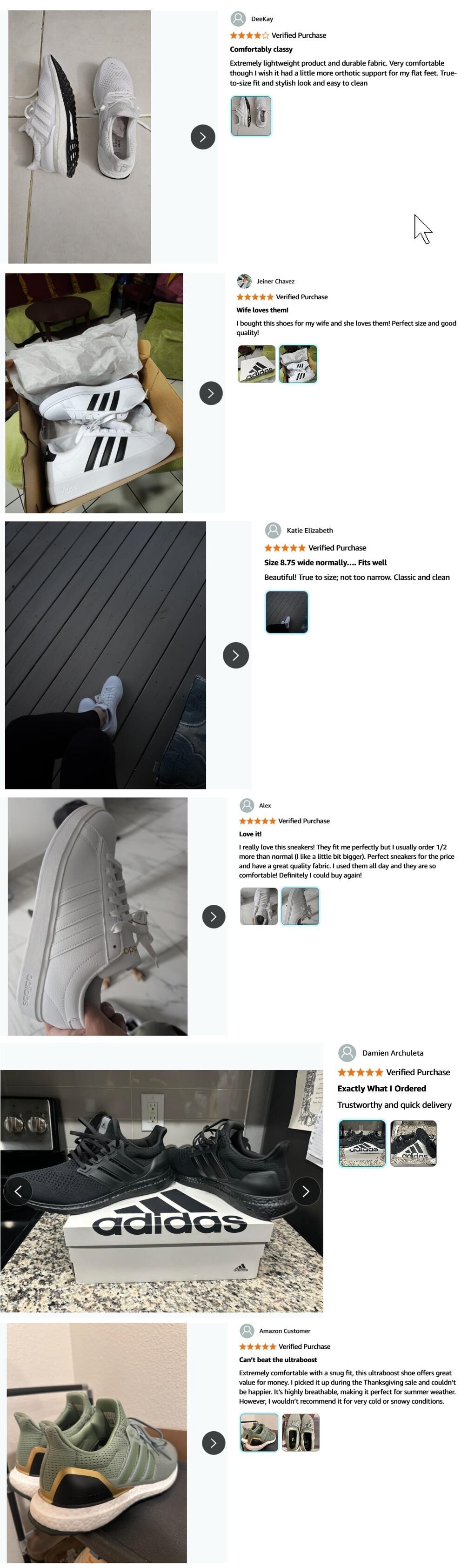Advance the Amazon Customer ultraboost photo

pos(214,1443)
